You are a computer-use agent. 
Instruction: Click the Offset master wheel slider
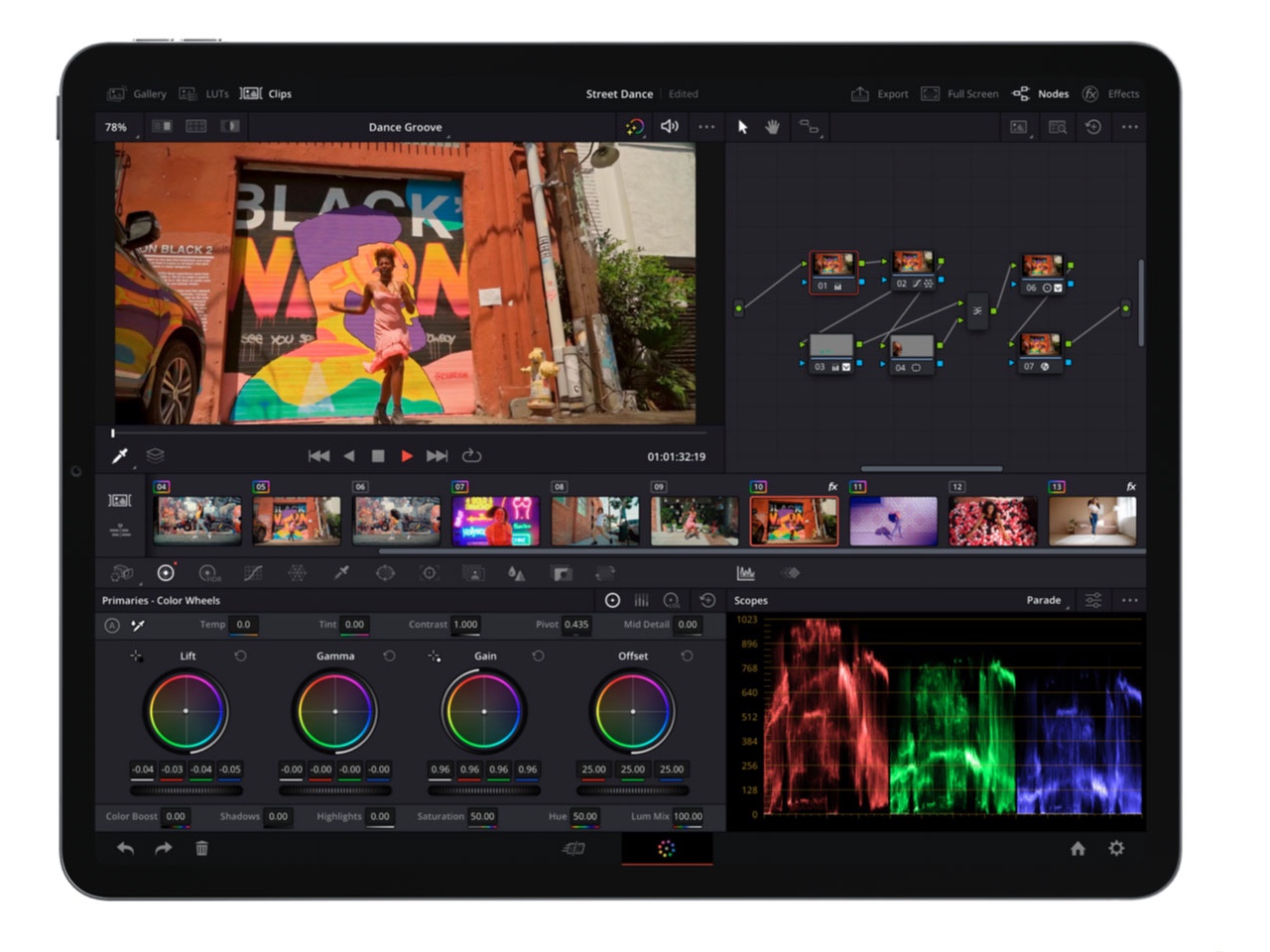(633, 790)
